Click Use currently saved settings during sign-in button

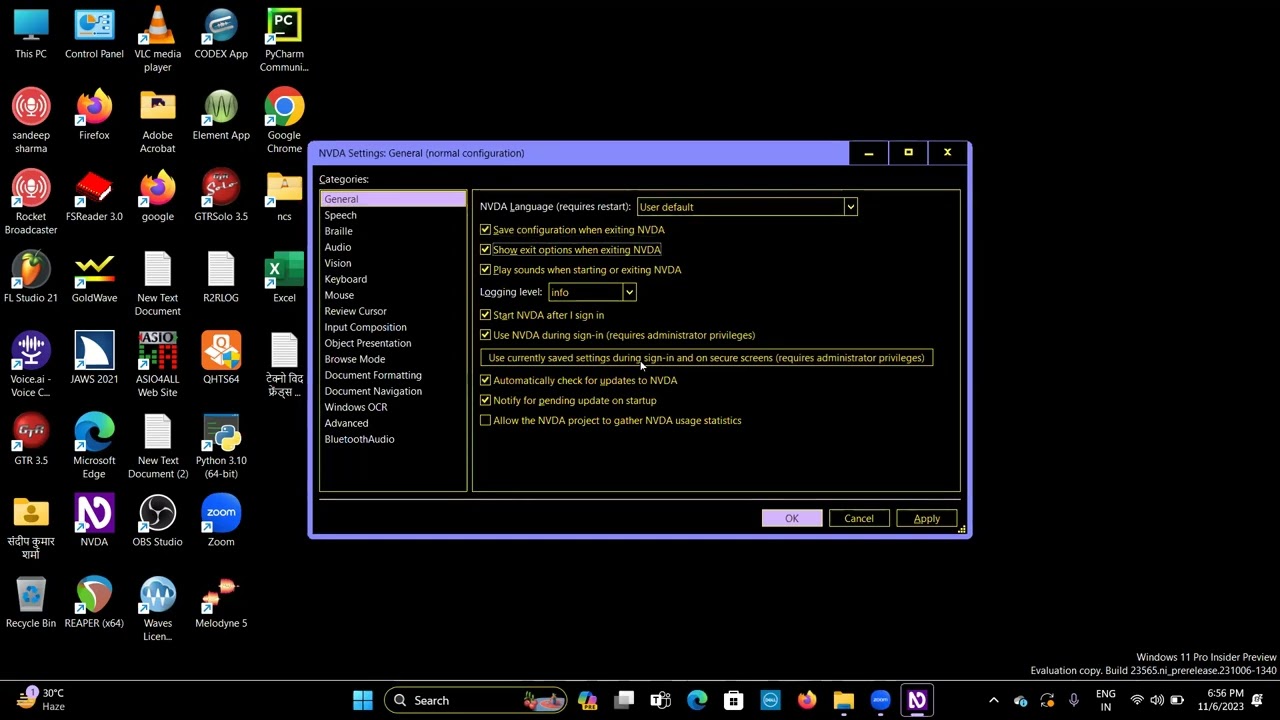click(706, 358)
